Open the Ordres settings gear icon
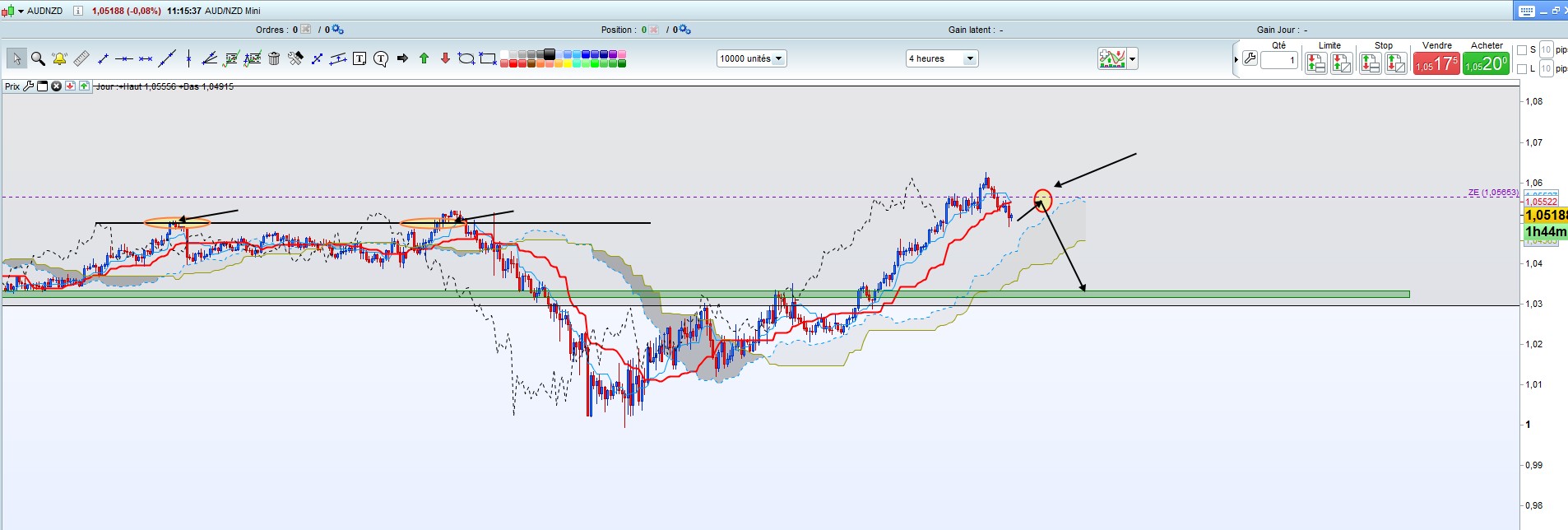Viewport: 1568px width, 530px height. 337,30
